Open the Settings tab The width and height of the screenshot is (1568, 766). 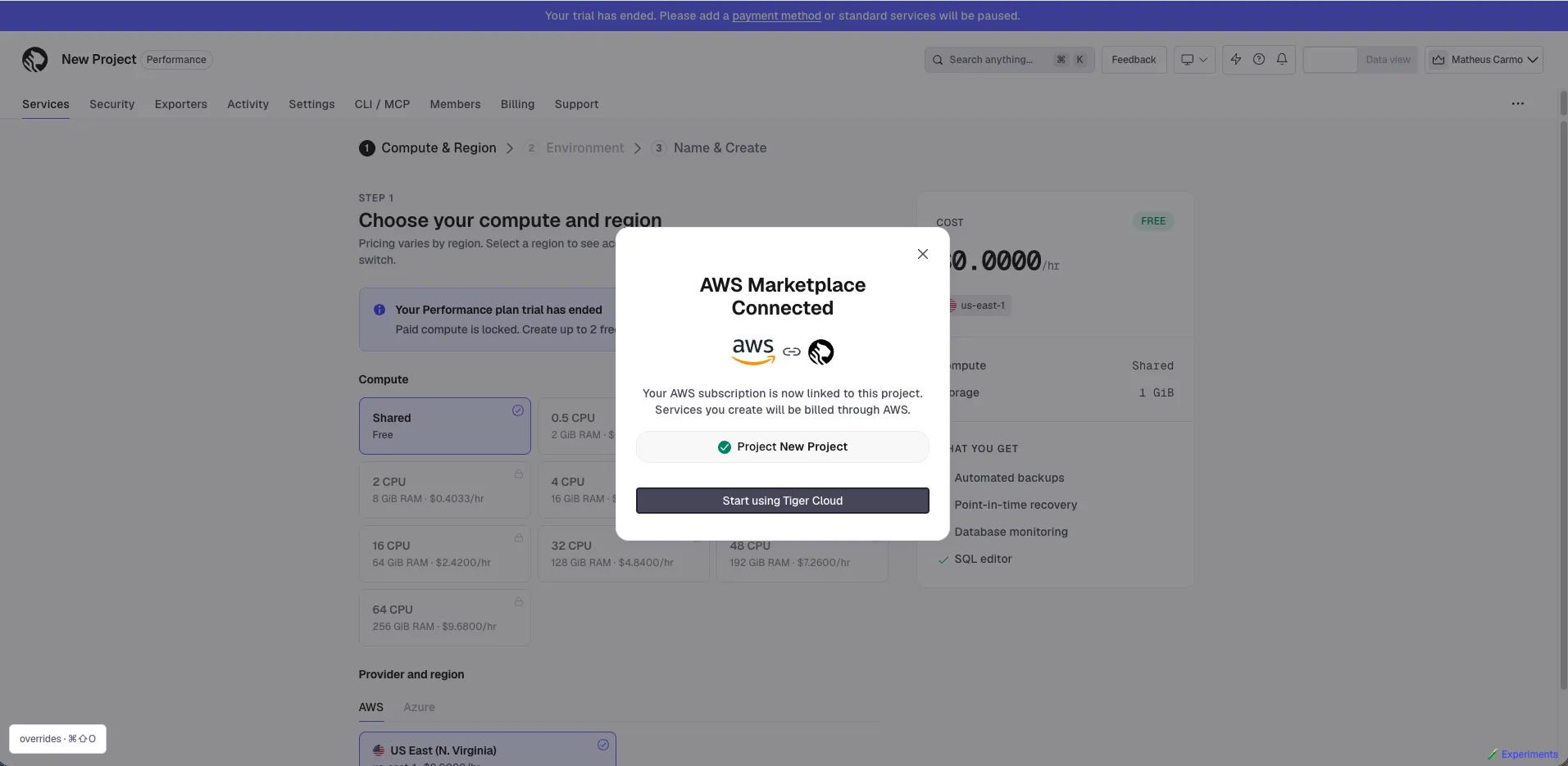point(311,104)
